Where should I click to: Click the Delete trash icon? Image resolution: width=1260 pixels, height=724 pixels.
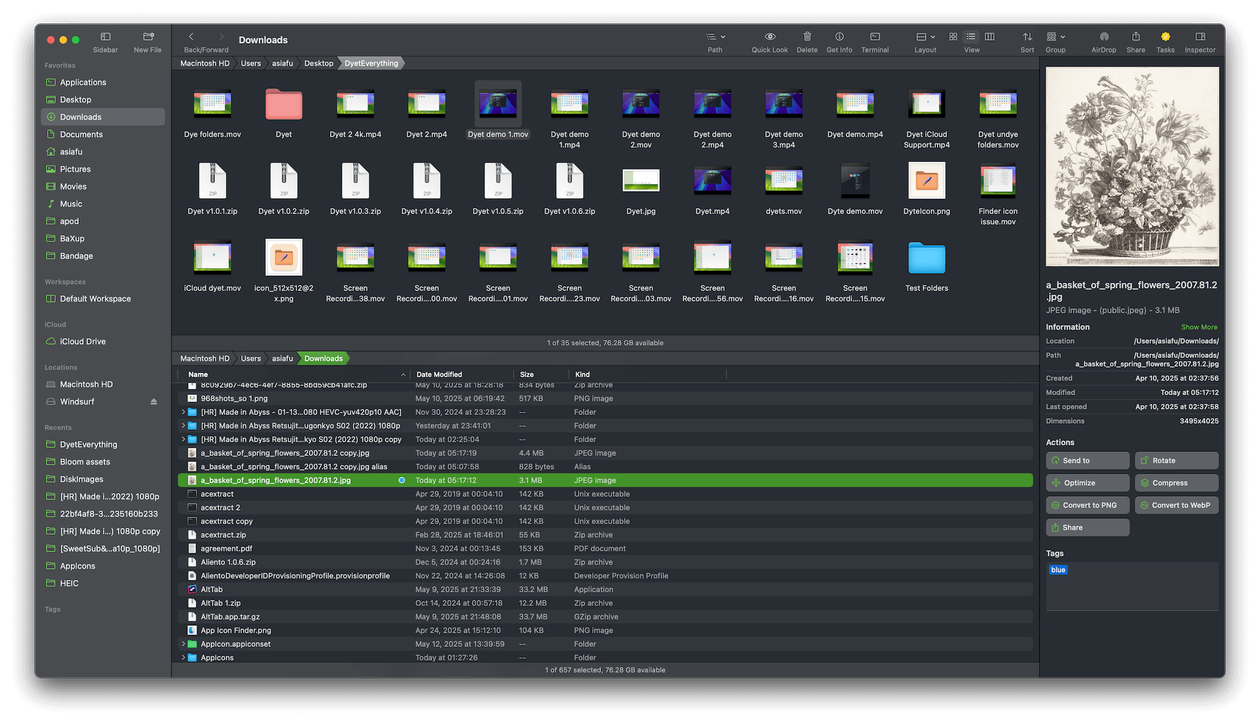(x=806, y=37)
